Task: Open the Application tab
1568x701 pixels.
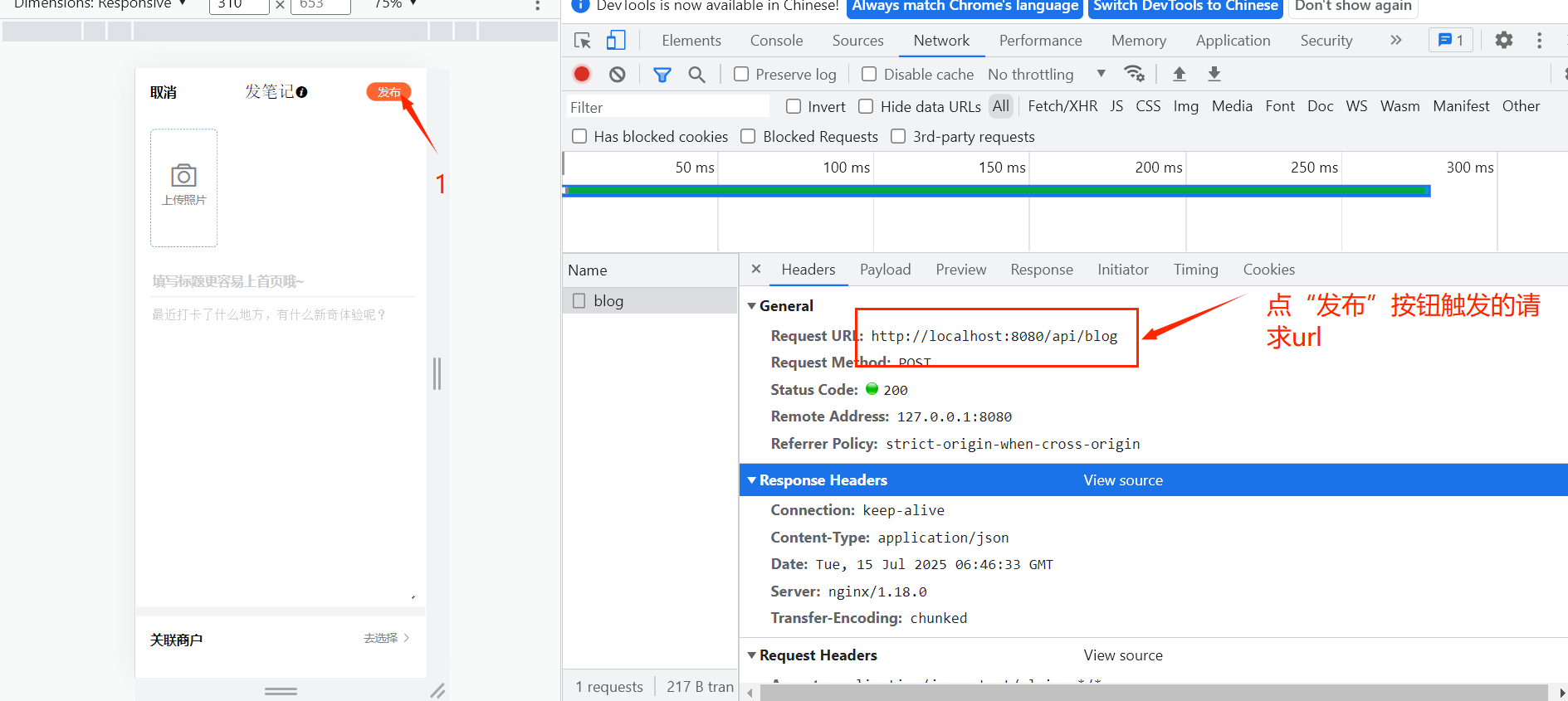Action: pos(1233,41)
